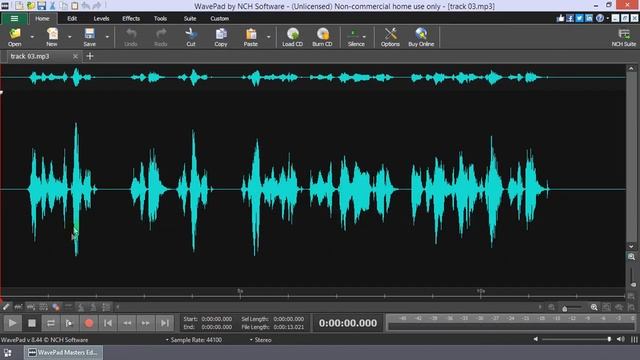Switch to the Suite ribbon tab
This screenshot has height=360, width=640.
[x=190, y=18]
